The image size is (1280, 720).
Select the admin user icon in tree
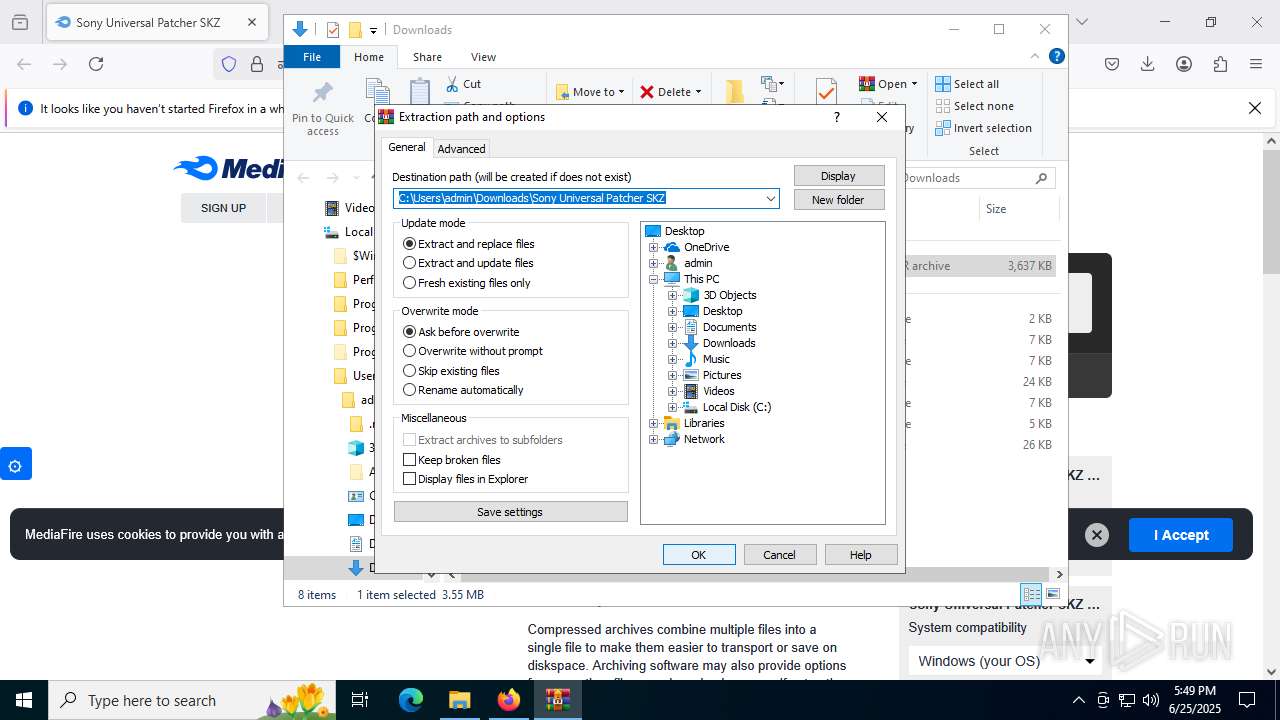(672, 263)
